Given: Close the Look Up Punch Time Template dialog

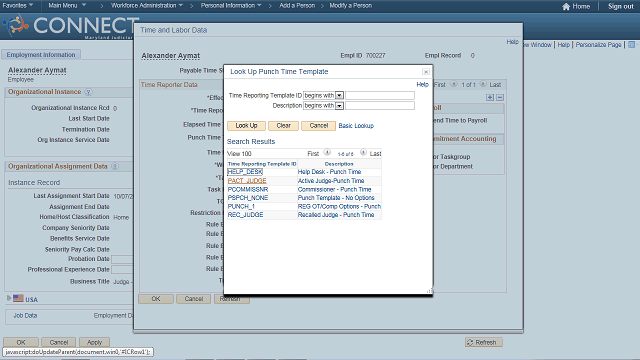Looking at the screenshot, I should [x=426, y=72].
